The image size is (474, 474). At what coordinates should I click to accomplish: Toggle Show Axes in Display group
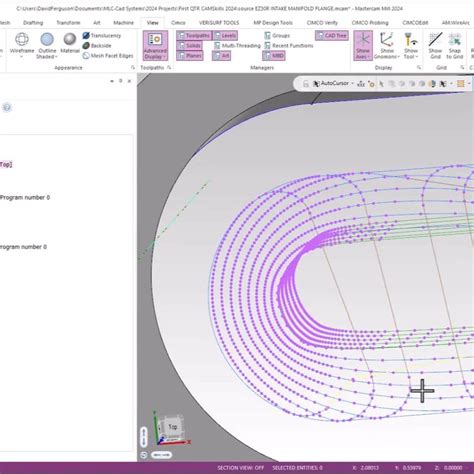pyautogui.click(x=363, y=45)
